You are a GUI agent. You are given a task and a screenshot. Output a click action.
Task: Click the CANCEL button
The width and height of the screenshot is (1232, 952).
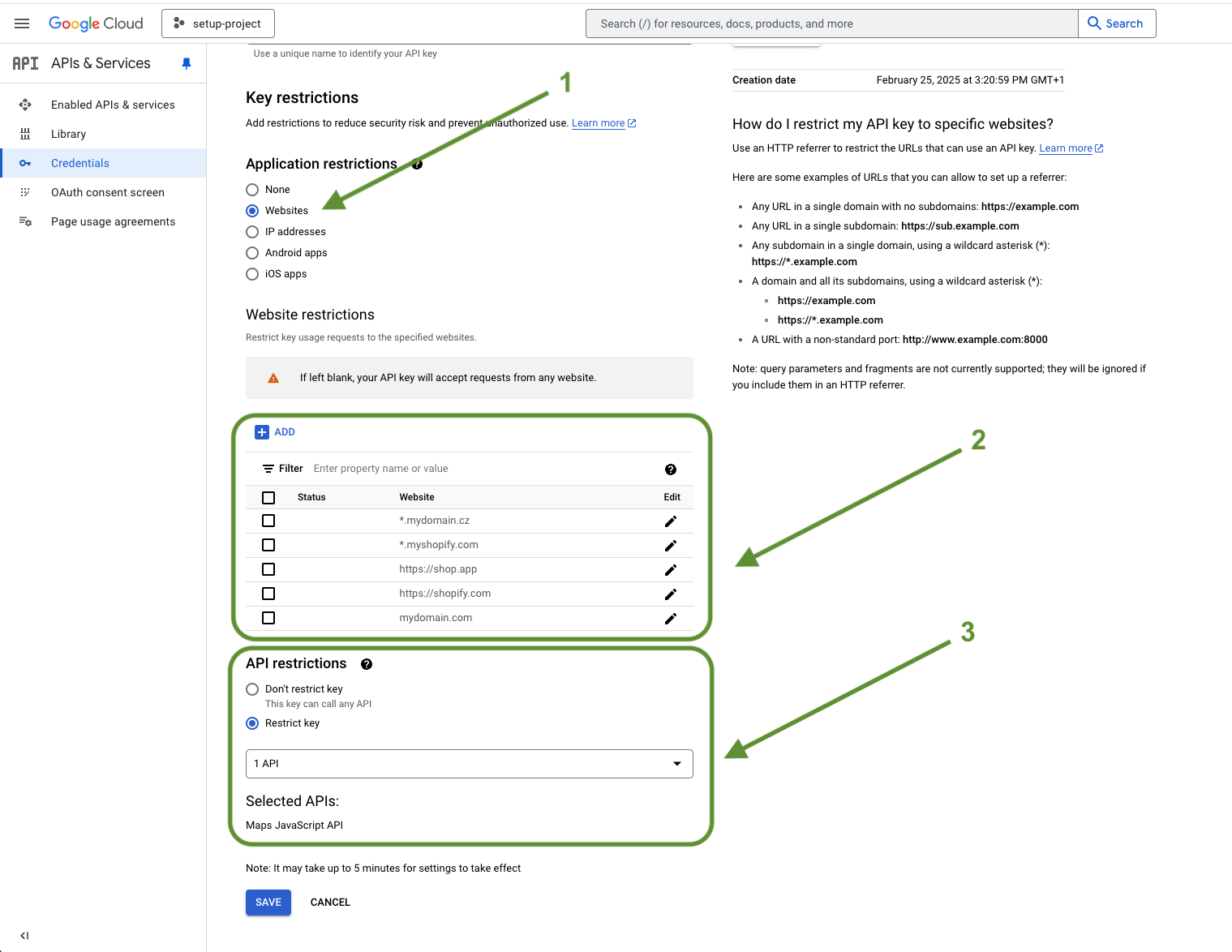[330, 903]
